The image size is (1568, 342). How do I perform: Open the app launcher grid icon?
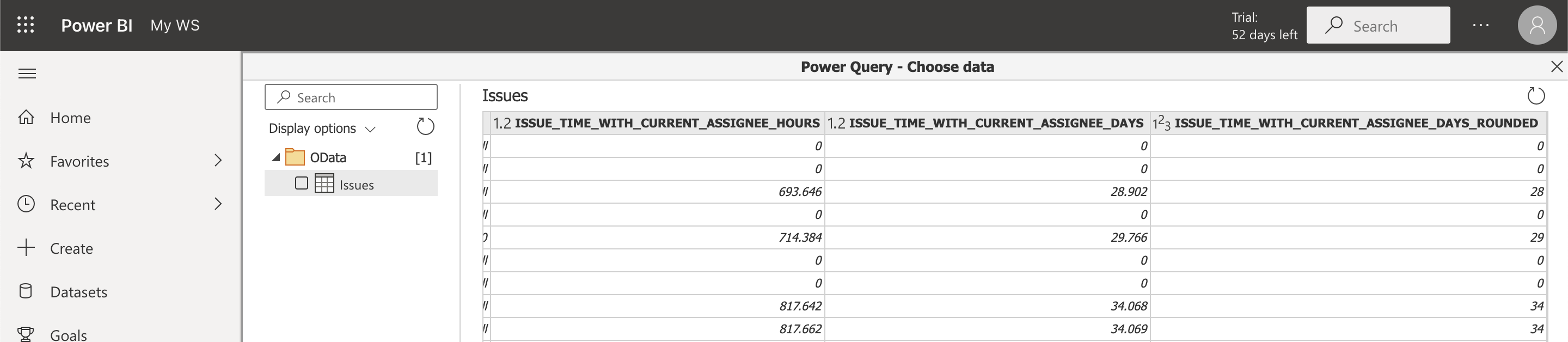pyautogui.click(x=26, y=25)
